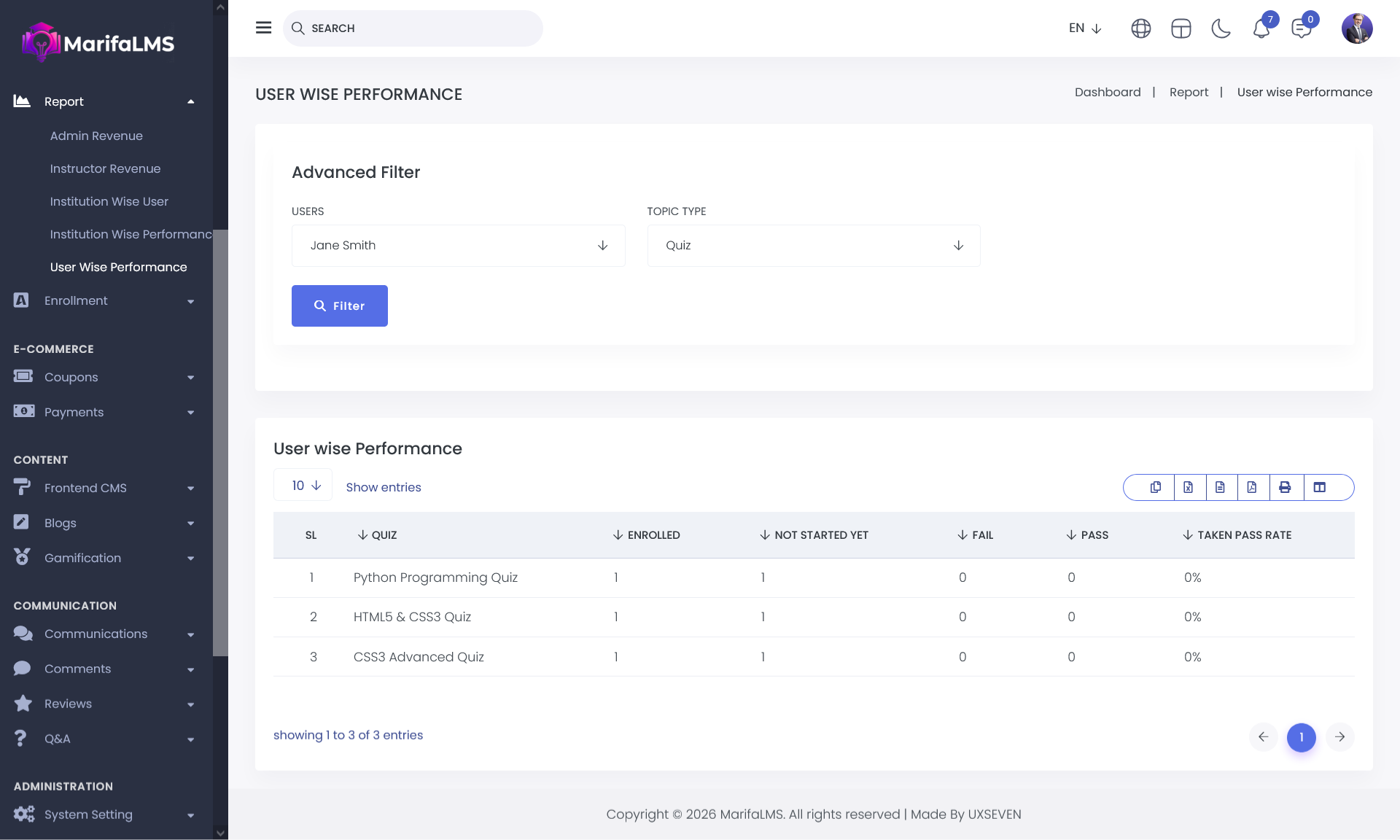Print the performance table
This screenshot has height=840, width=1400.
(x=1285, y=487)
